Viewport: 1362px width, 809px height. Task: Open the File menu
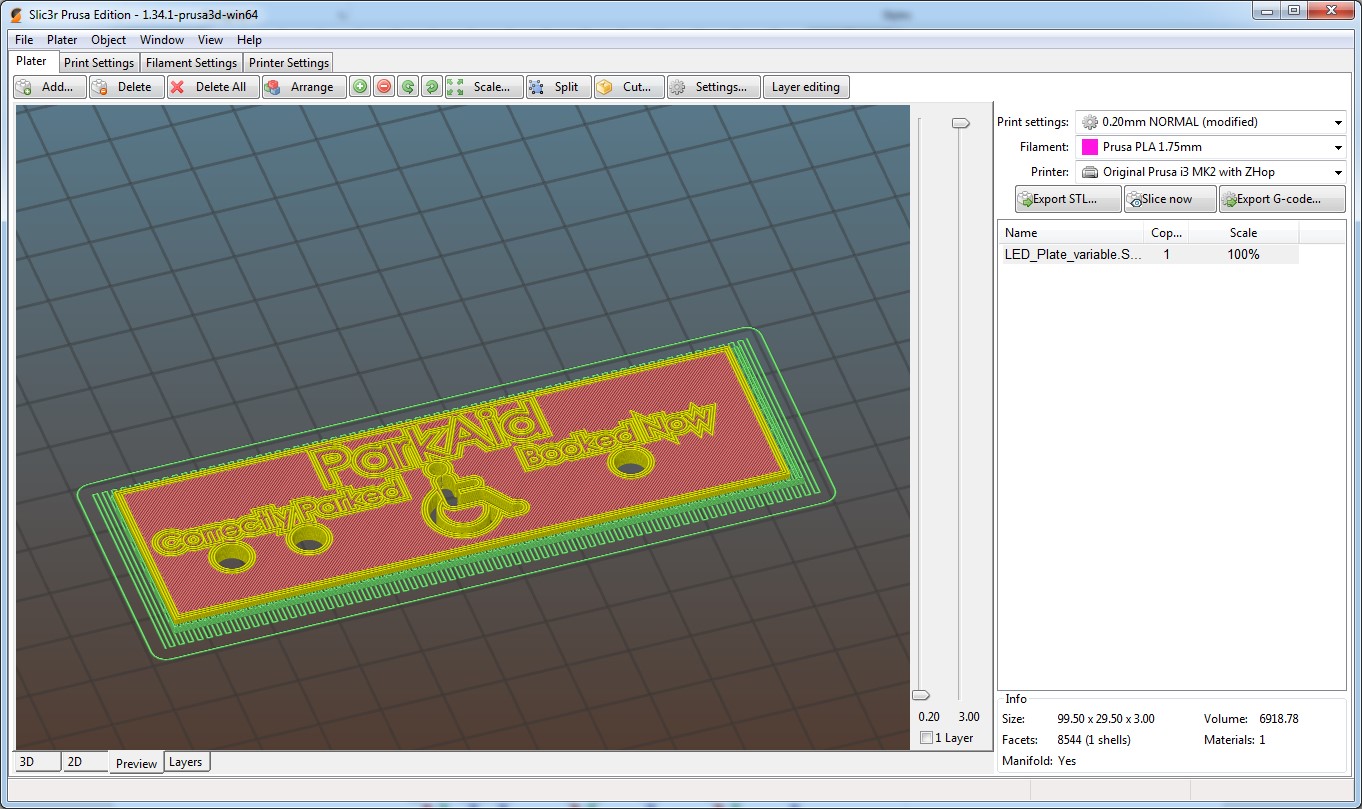(25, 40)
